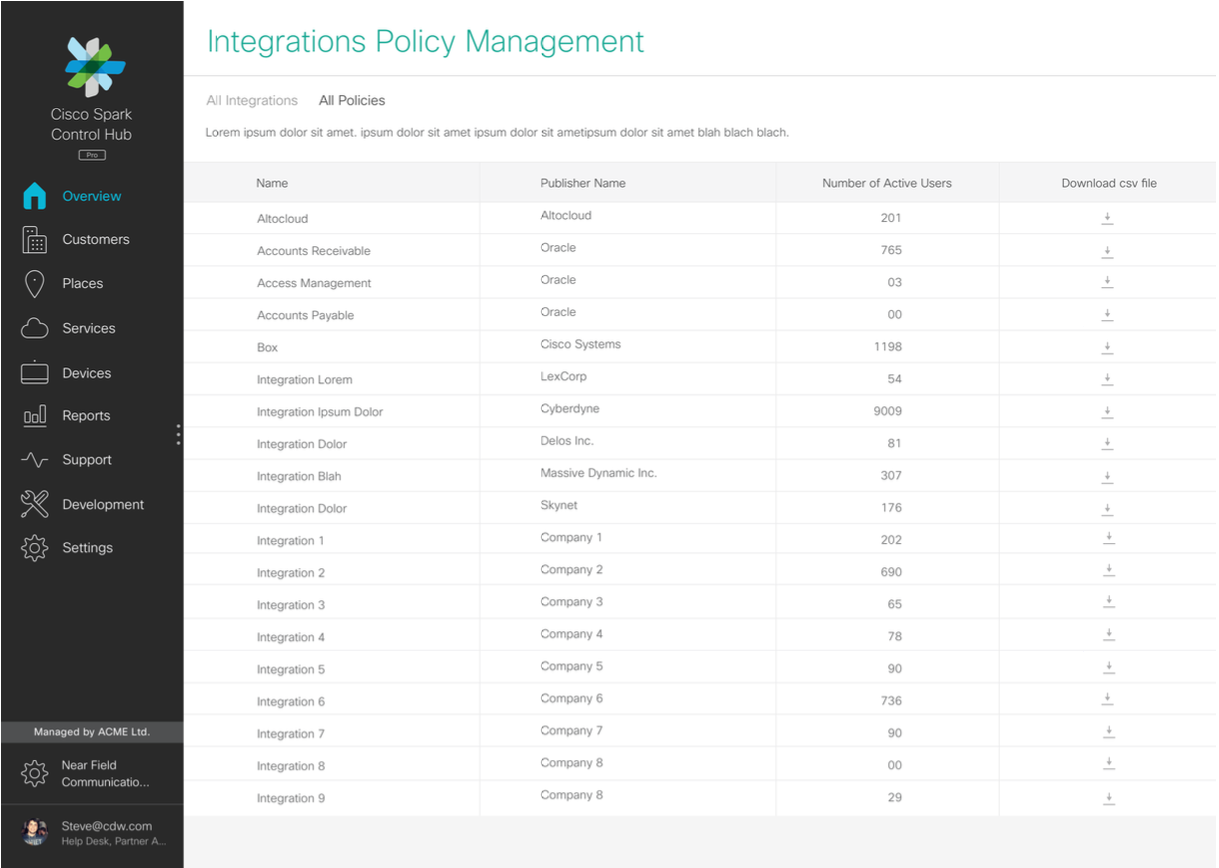This screenshot has height=868, width=1219.
Task: Switch to the All Integrations tab
Action: tap(252, 101)
